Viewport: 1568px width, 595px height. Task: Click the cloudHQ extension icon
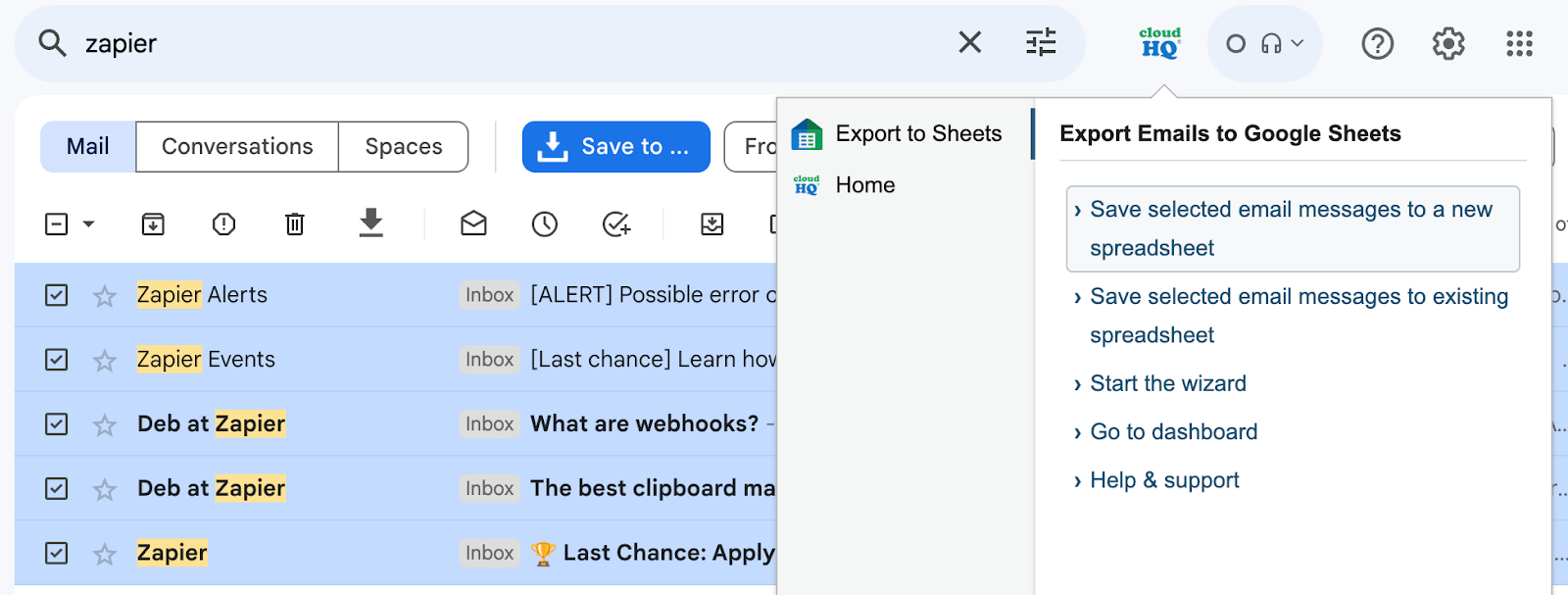point(1159,43)
